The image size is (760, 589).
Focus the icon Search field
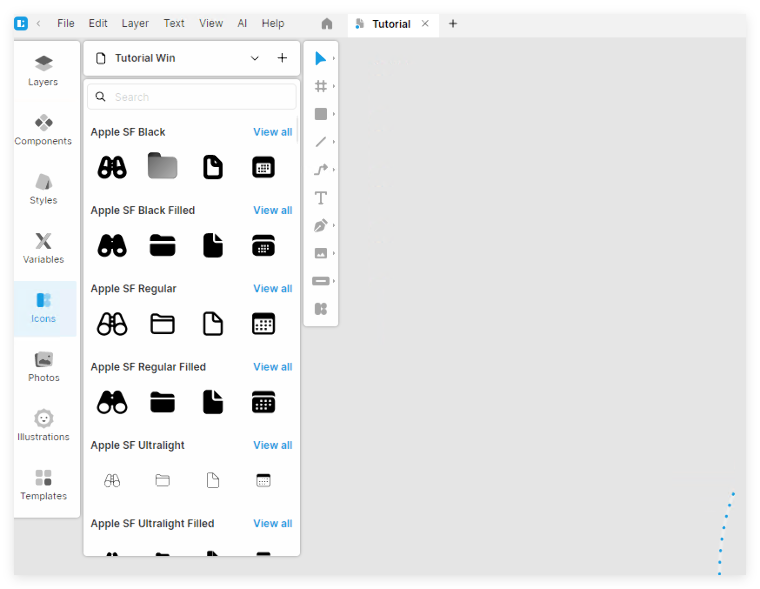coord(192,97)
